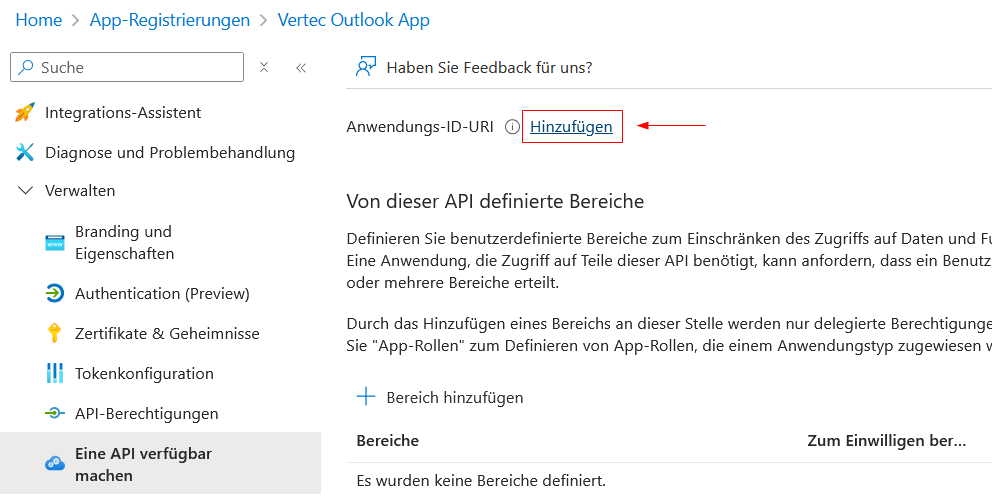The image size is (992, 504).
Task: Click the Branding und Eigenschaften icon
Action: 55,243
